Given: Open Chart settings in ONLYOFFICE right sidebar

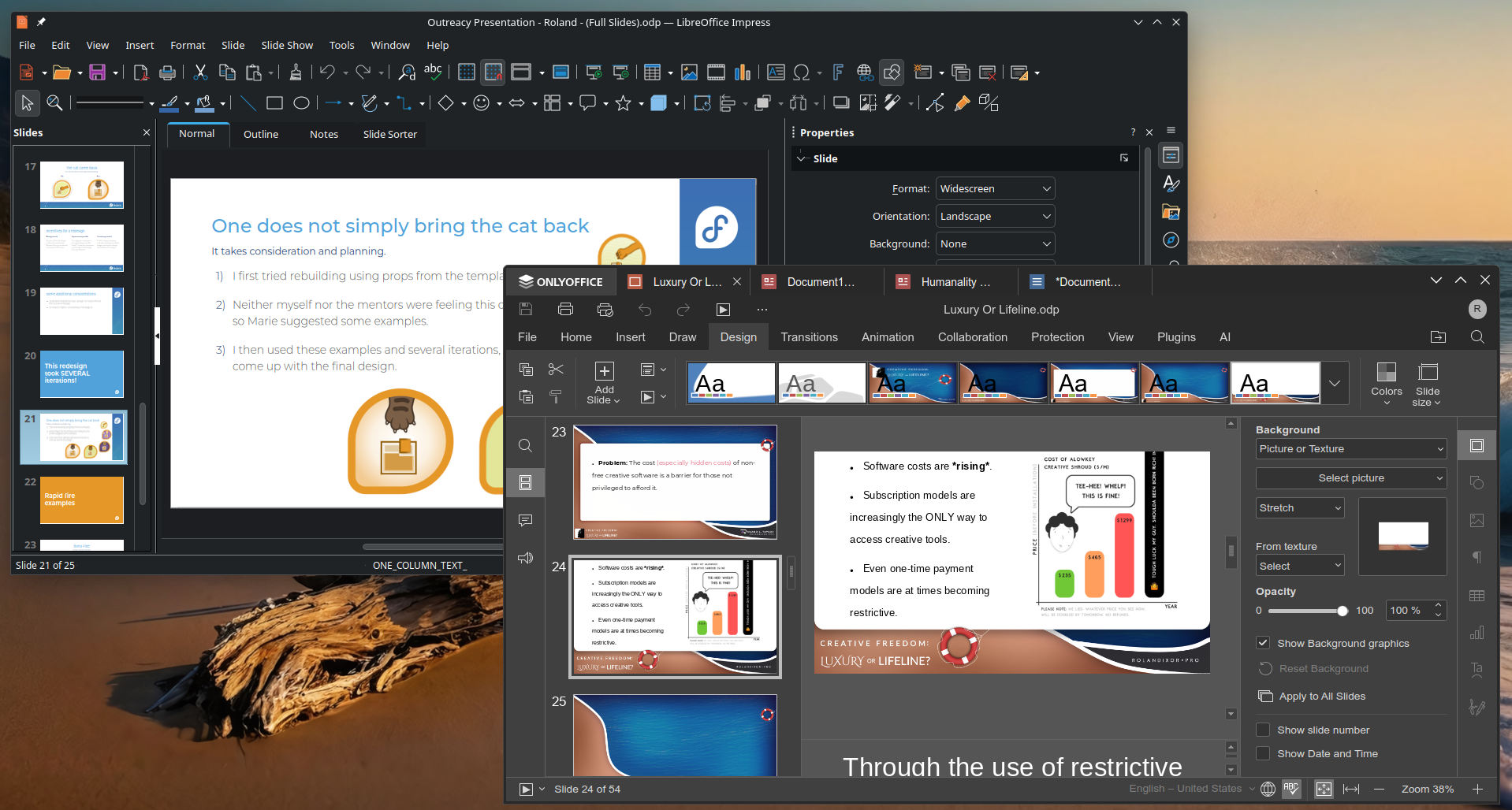Looking at the screenshot, I should (x=1478, y=632).
